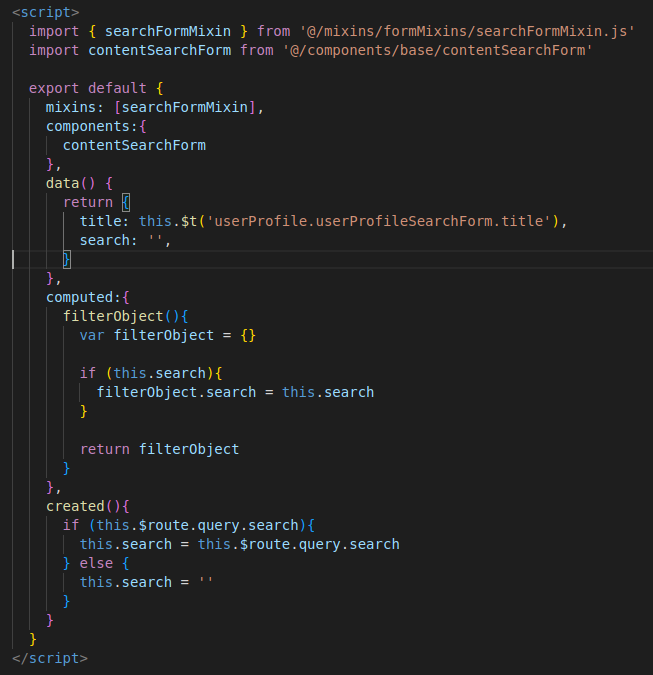Click the 'if (this.$route.query.search)' condition

[x=188, y=525]
